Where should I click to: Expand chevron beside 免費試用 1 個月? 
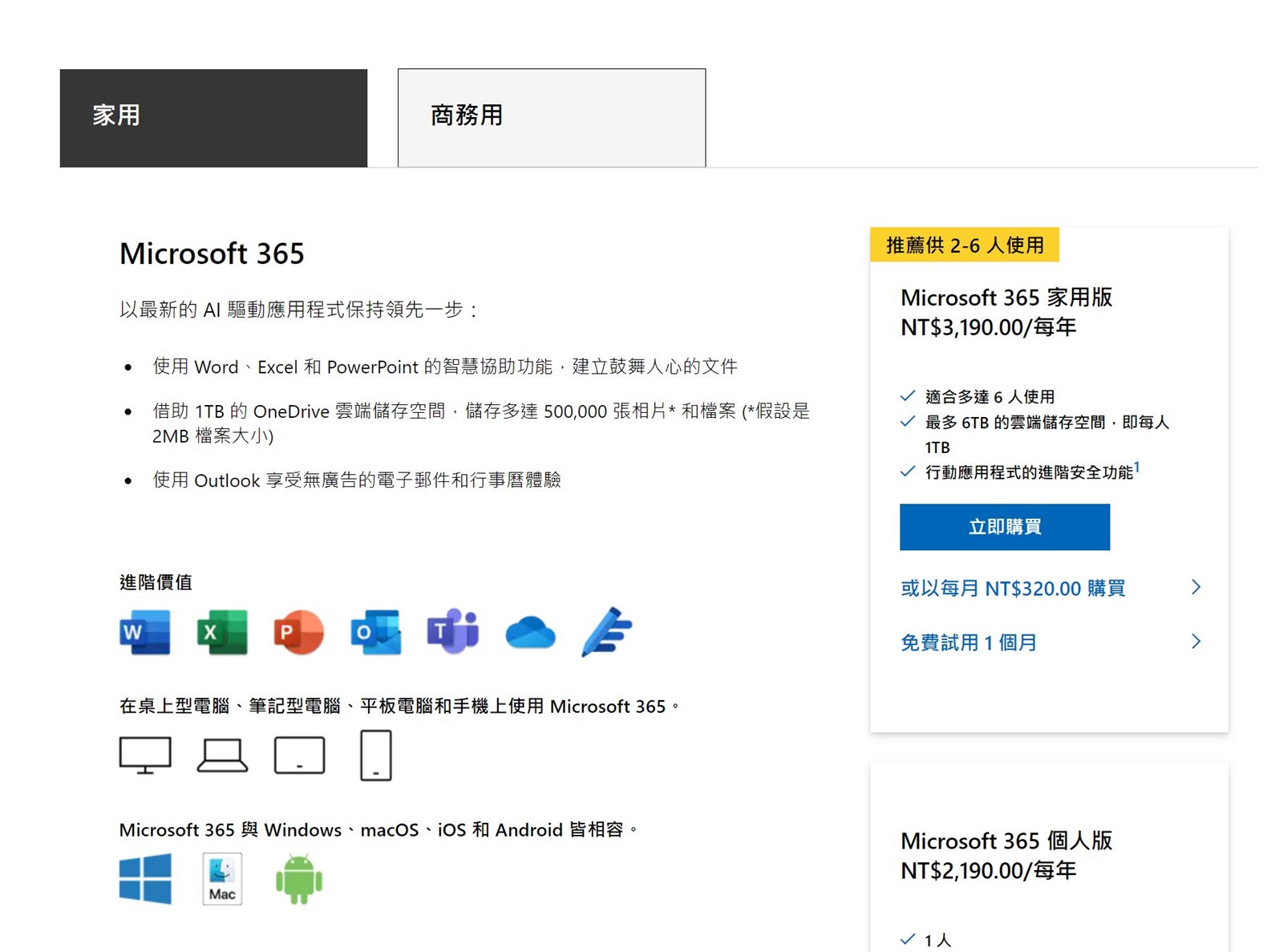point(1196,642)
